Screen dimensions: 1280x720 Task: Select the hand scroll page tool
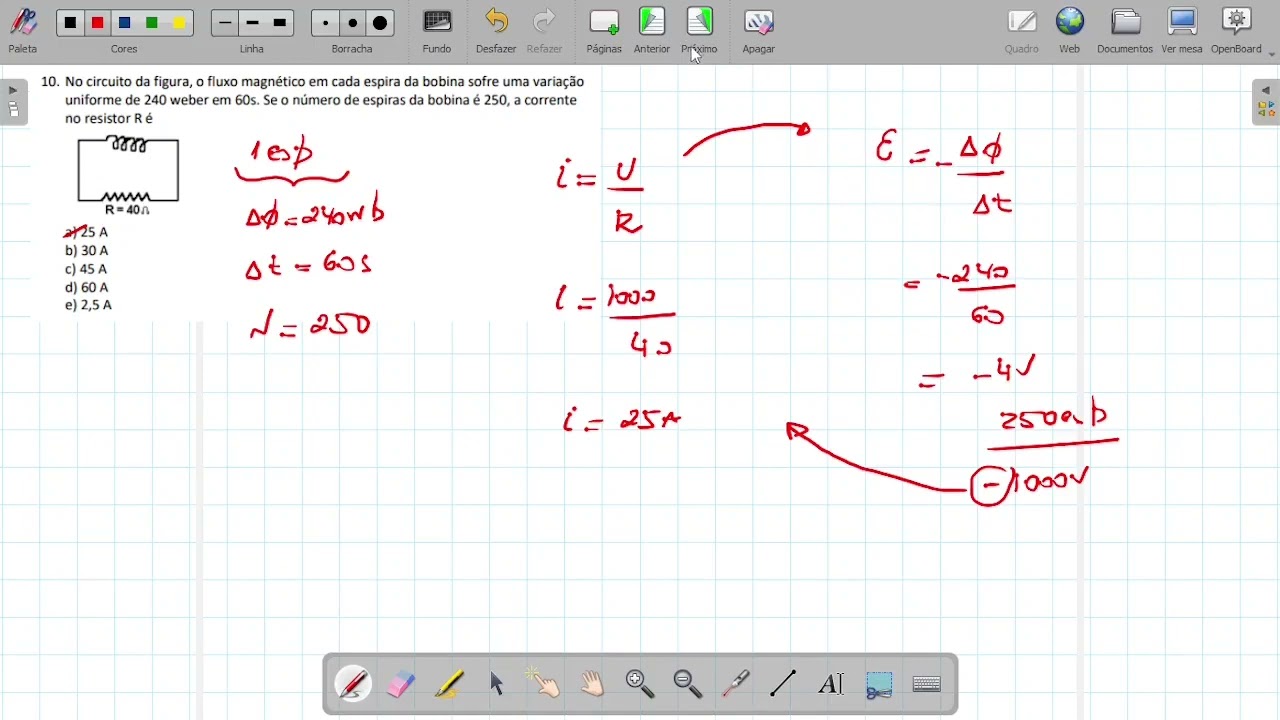tap(592, 684)
